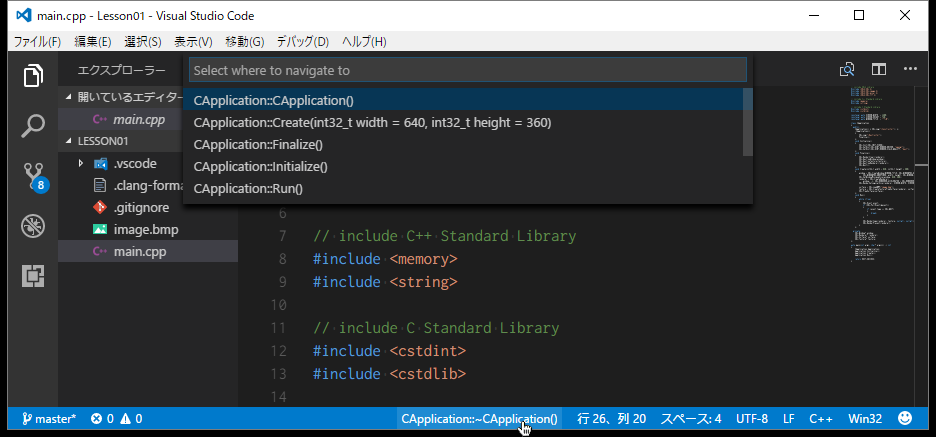
Task: Click the Win32 configuration in the status bar
Action: [865, 418]
